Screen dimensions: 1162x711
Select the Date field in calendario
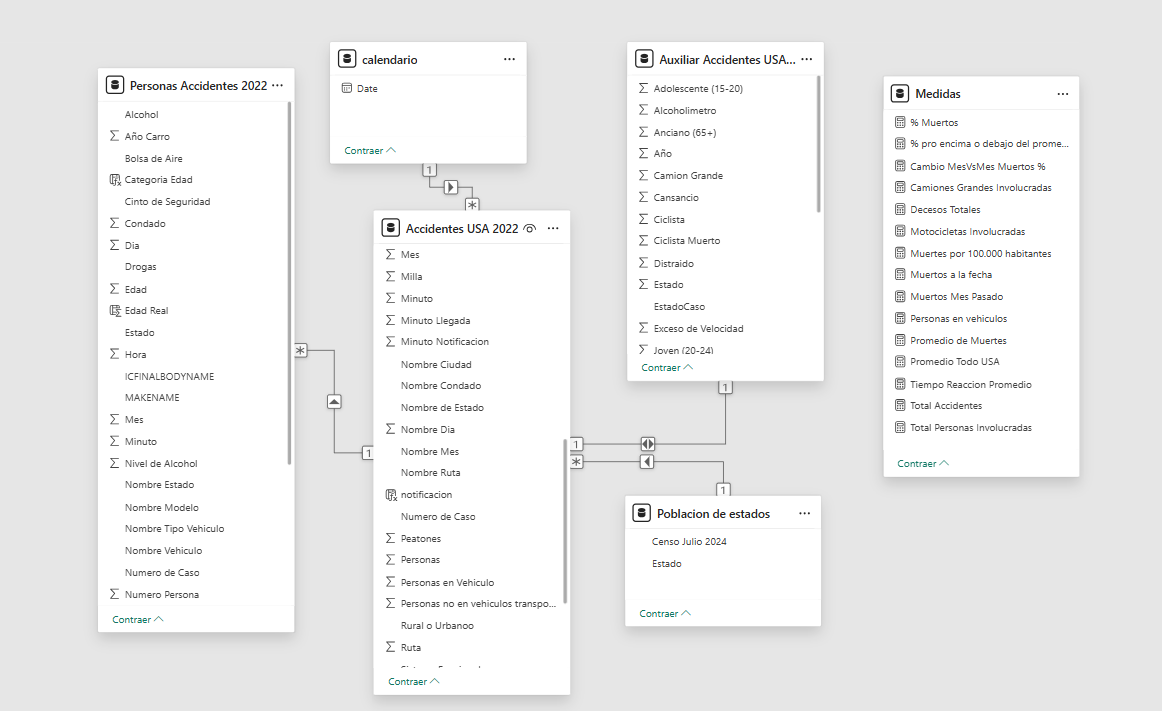click(x=367, y=89)
